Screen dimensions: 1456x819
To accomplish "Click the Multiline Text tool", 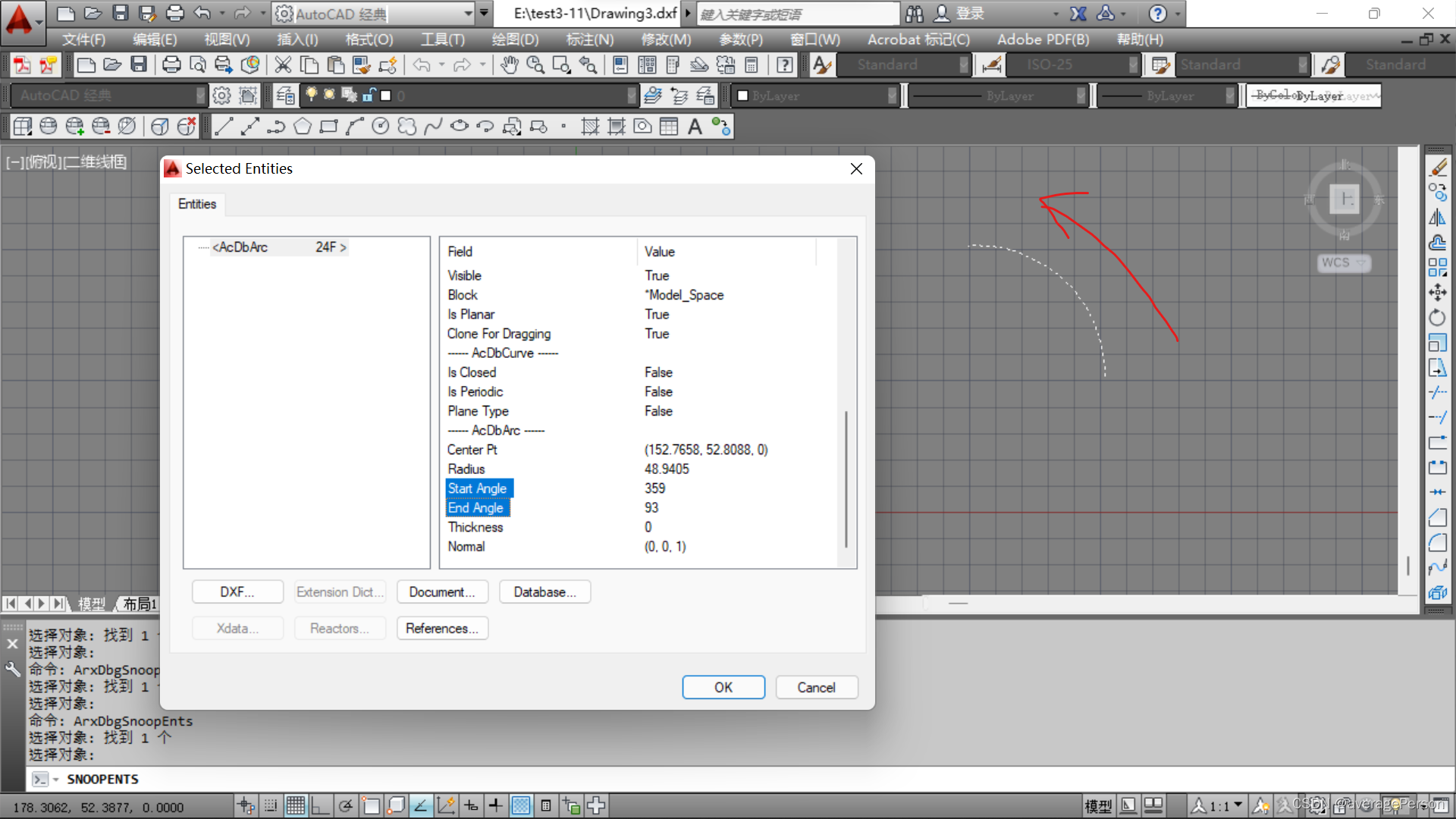I will tap(695, 127).
